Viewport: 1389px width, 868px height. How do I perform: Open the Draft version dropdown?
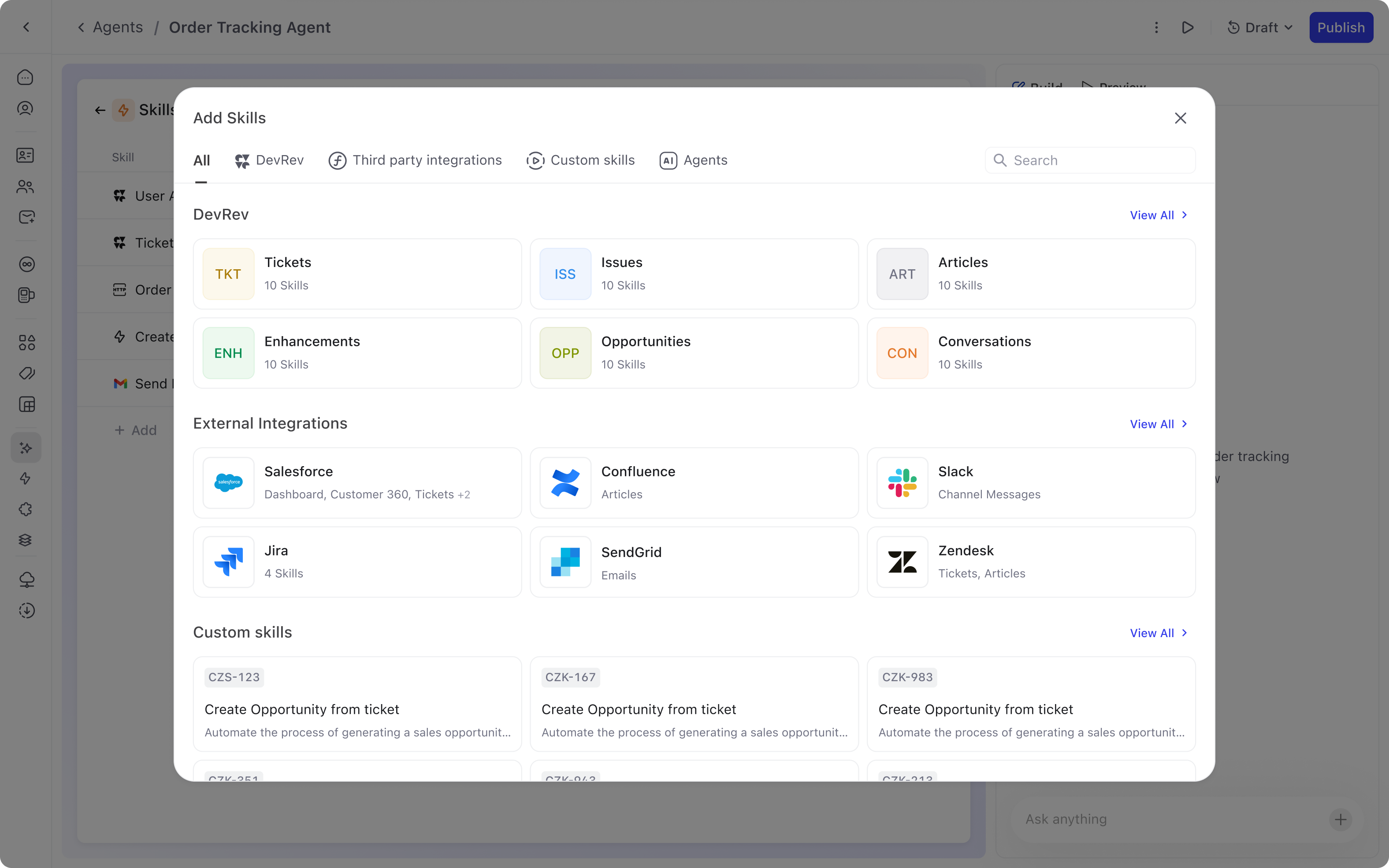pyautogui.click(x=1260, y=28)
